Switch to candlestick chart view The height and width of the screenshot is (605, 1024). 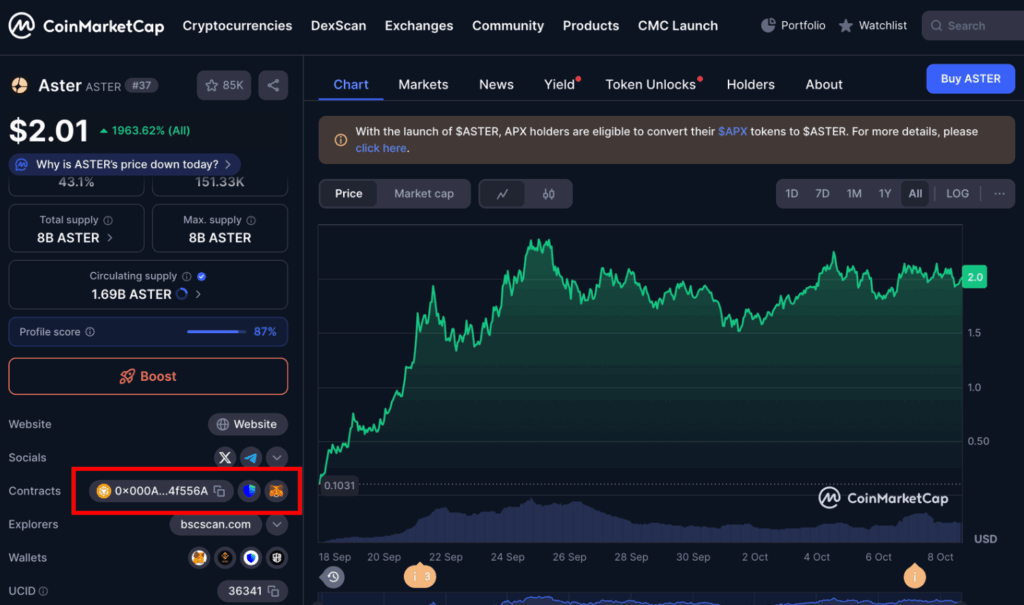click(x=548, y=194)
